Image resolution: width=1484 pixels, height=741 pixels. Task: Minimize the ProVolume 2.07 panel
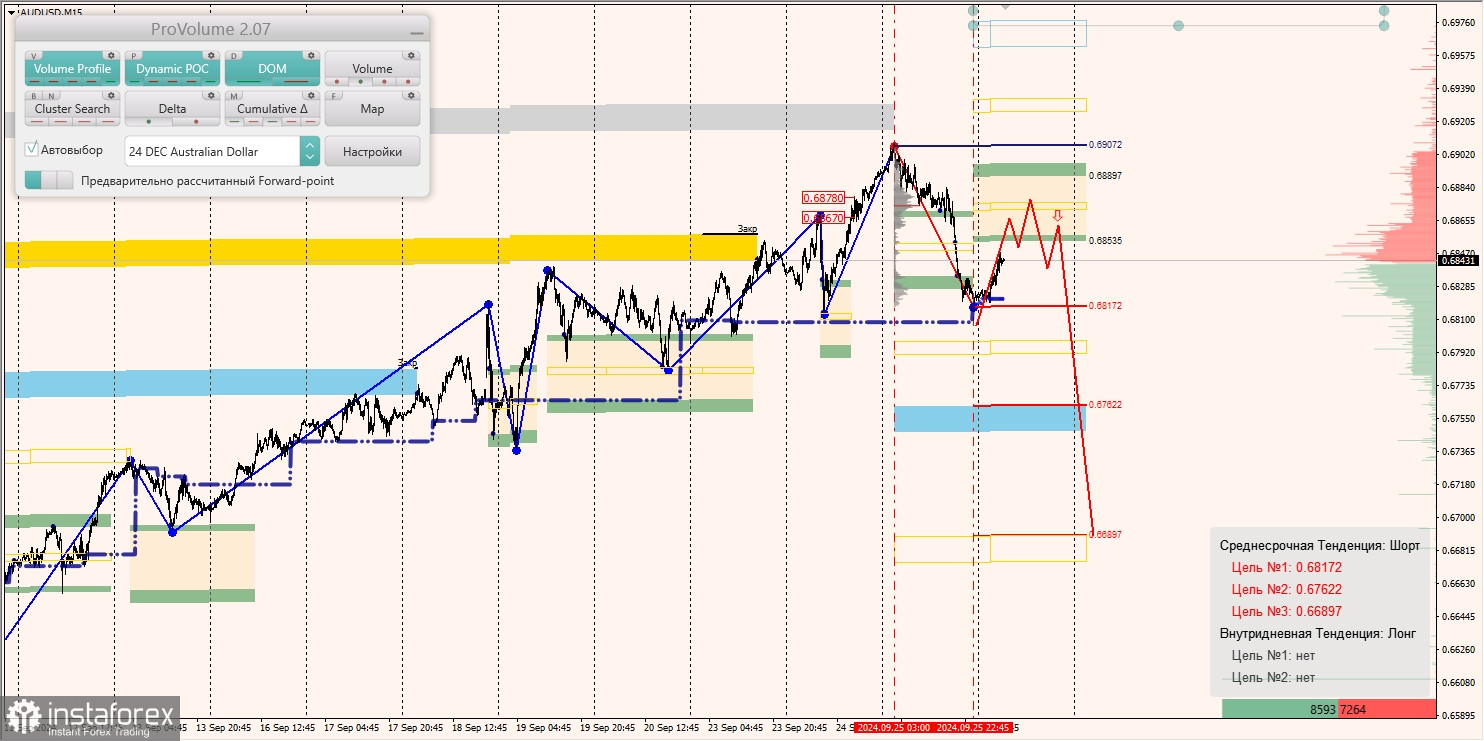[417, 33]
